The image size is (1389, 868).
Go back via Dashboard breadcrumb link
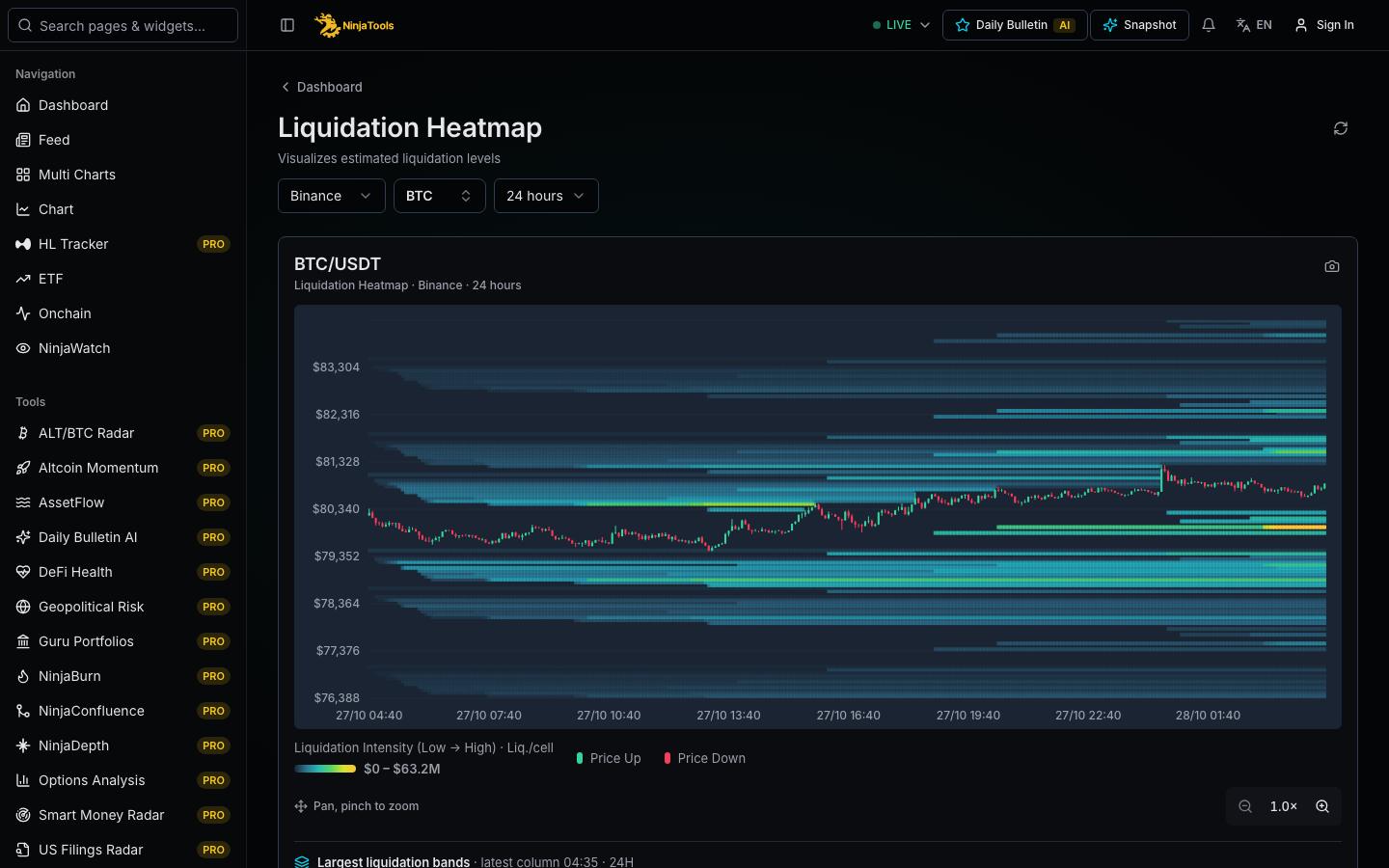(321, 87)
